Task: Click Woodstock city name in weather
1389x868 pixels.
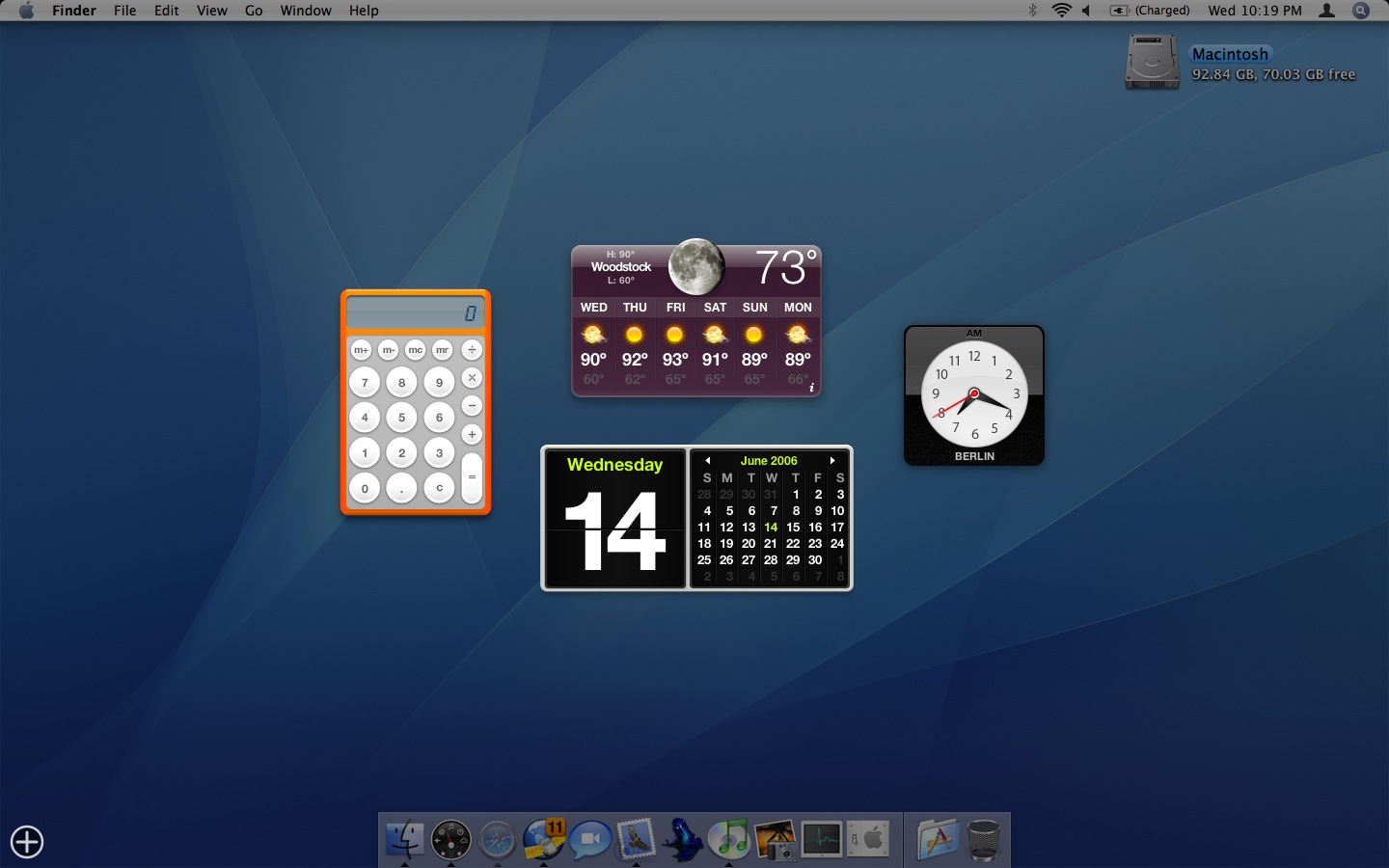Action: point(621,267)
